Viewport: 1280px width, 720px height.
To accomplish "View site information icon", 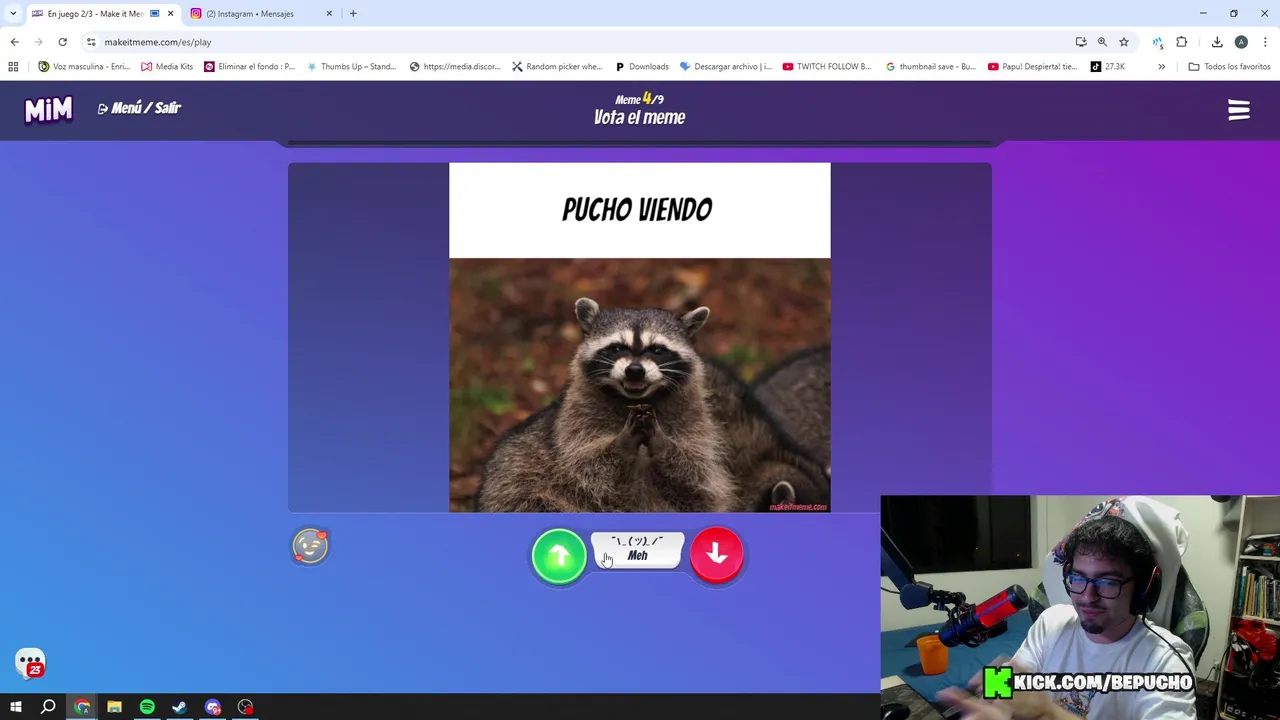I will (x=91, y=42).
